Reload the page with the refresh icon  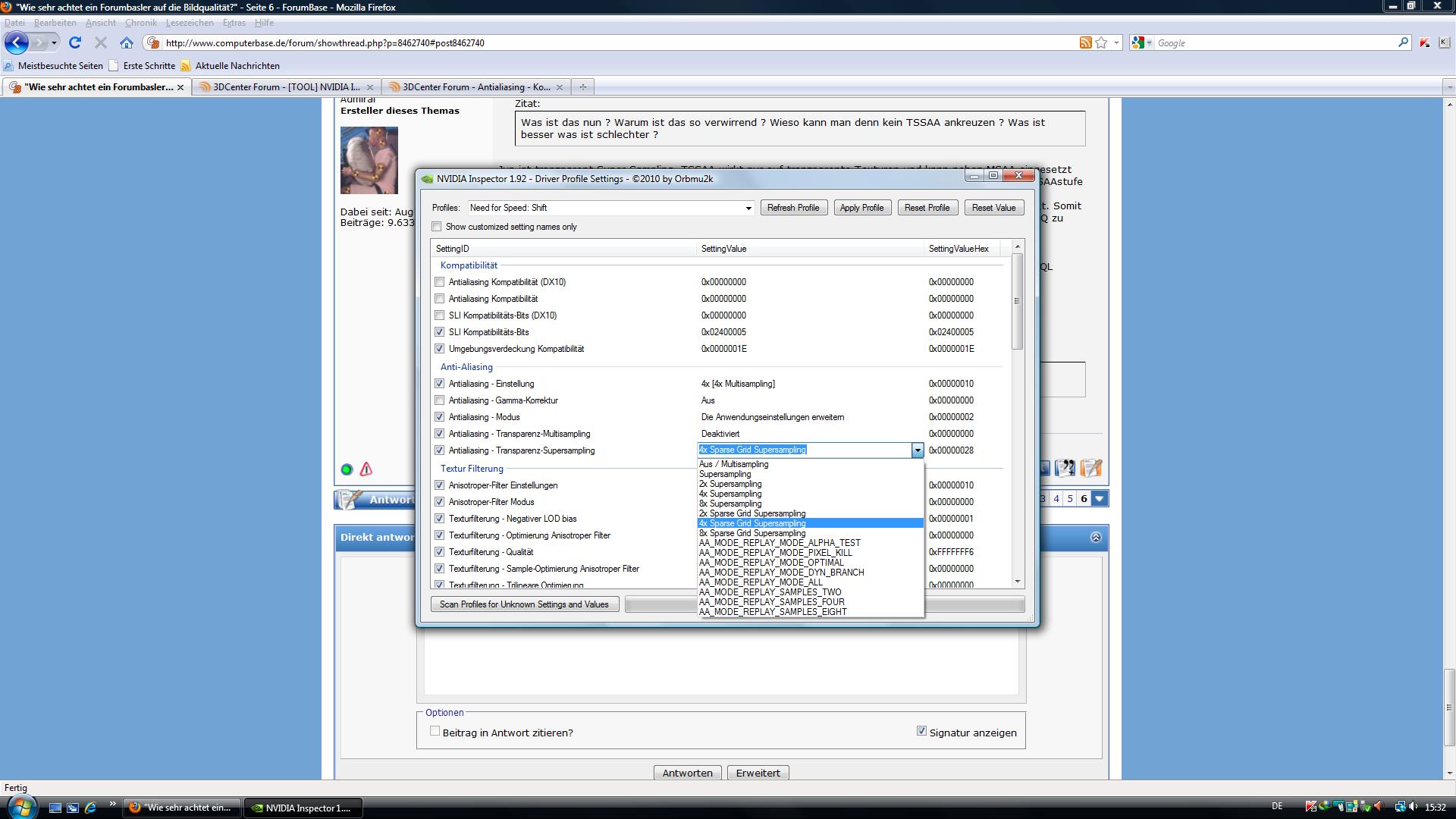[x=74, y=43]
